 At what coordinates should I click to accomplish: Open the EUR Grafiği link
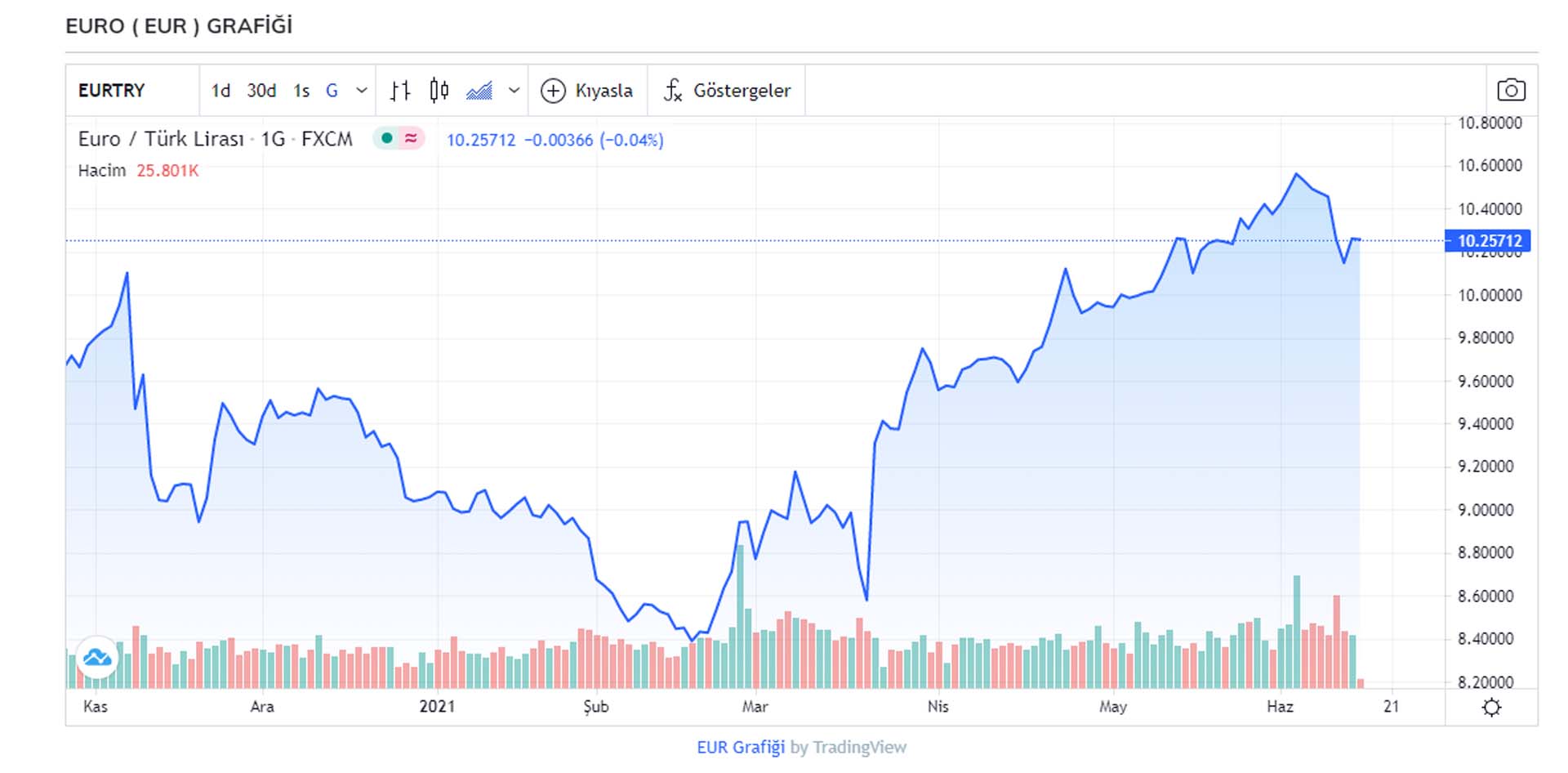[x=740, y=746]
